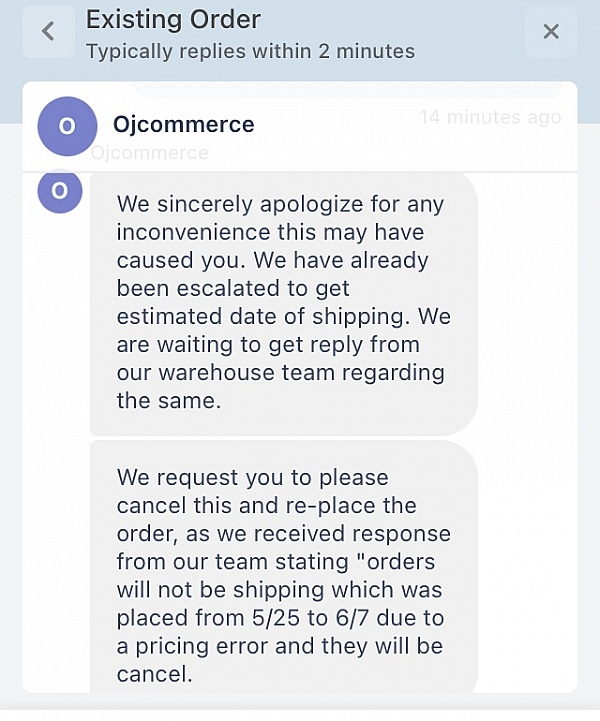The image size is (600, 721).
Task: Click the "14 minutes ago" timestamp
Action: (490, 117)
